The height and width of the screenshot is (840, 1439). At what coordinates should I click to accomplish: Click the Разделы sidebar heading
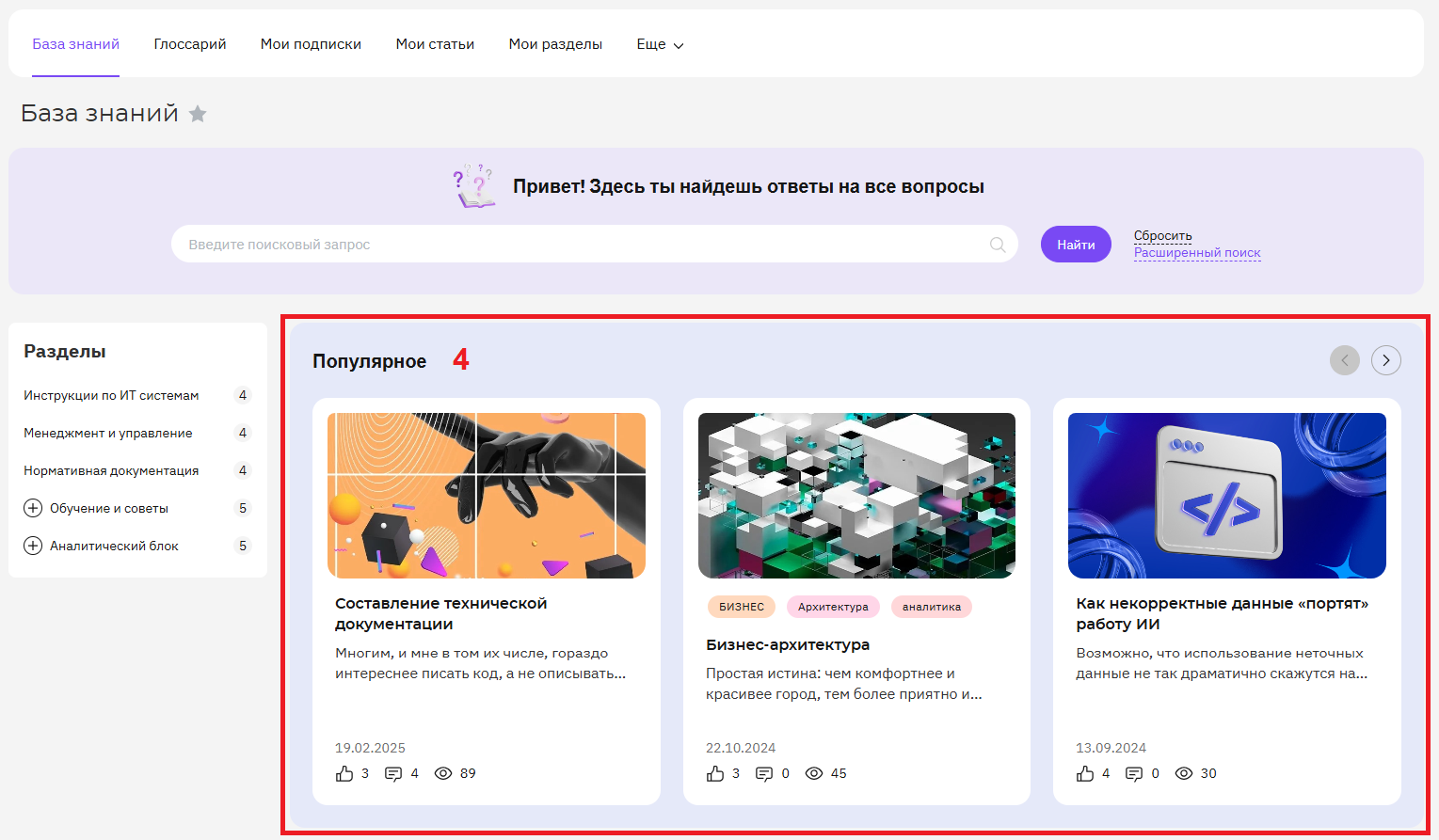click(64, 351)
